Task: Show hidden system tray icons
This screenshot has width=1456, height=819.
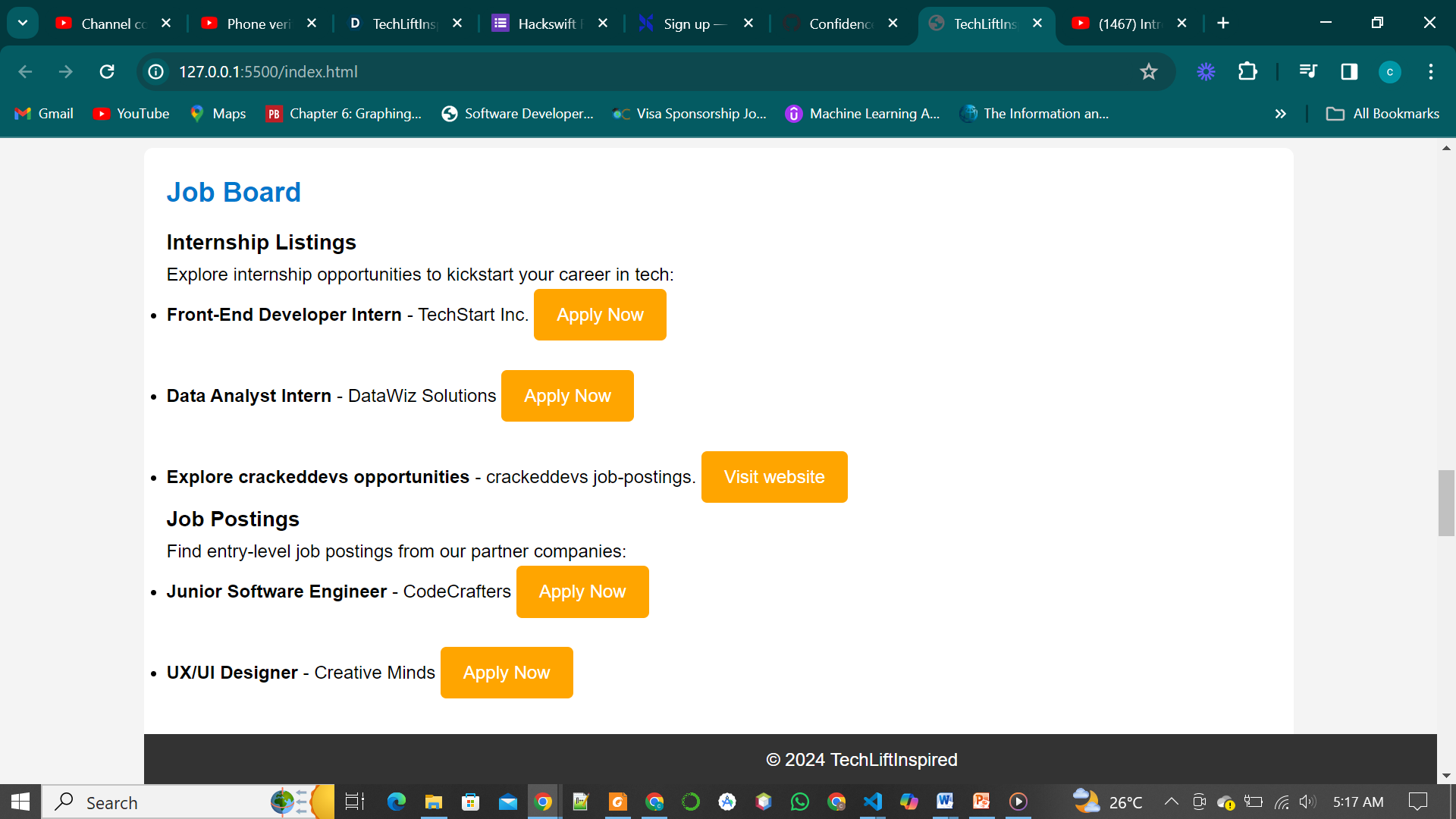Action: click(1171, 802)
